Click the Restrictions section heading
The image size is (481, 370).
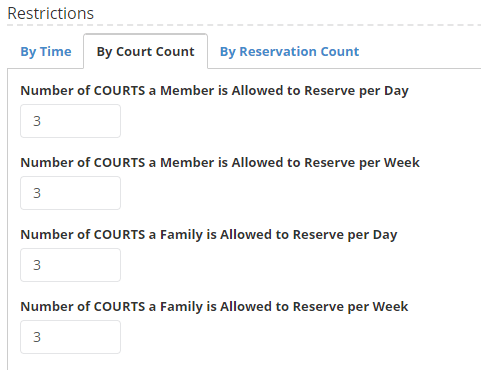(x=51, y=13)
